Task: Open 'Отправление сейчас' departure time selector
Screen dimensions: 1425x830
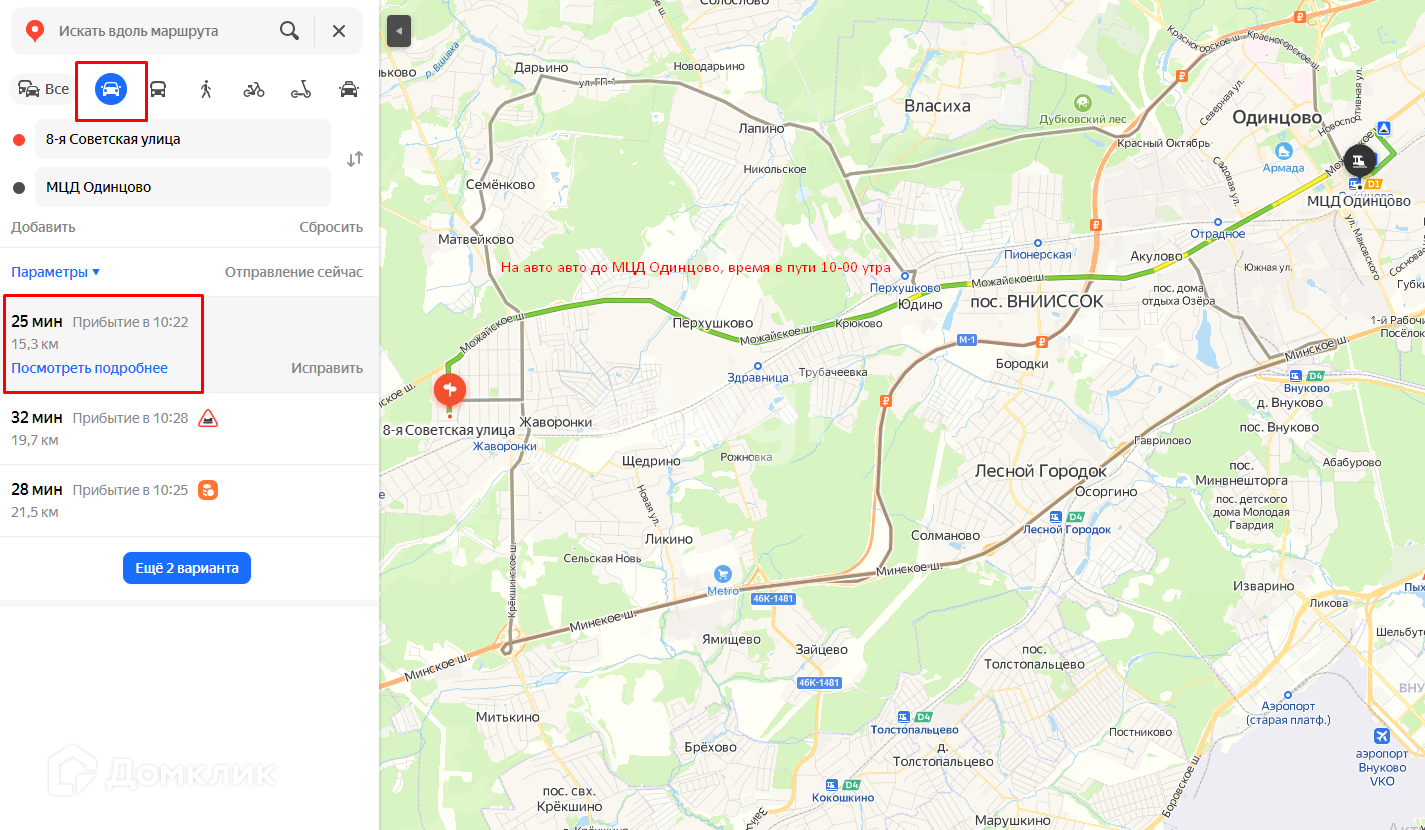Action: click(x=294, y=272)
